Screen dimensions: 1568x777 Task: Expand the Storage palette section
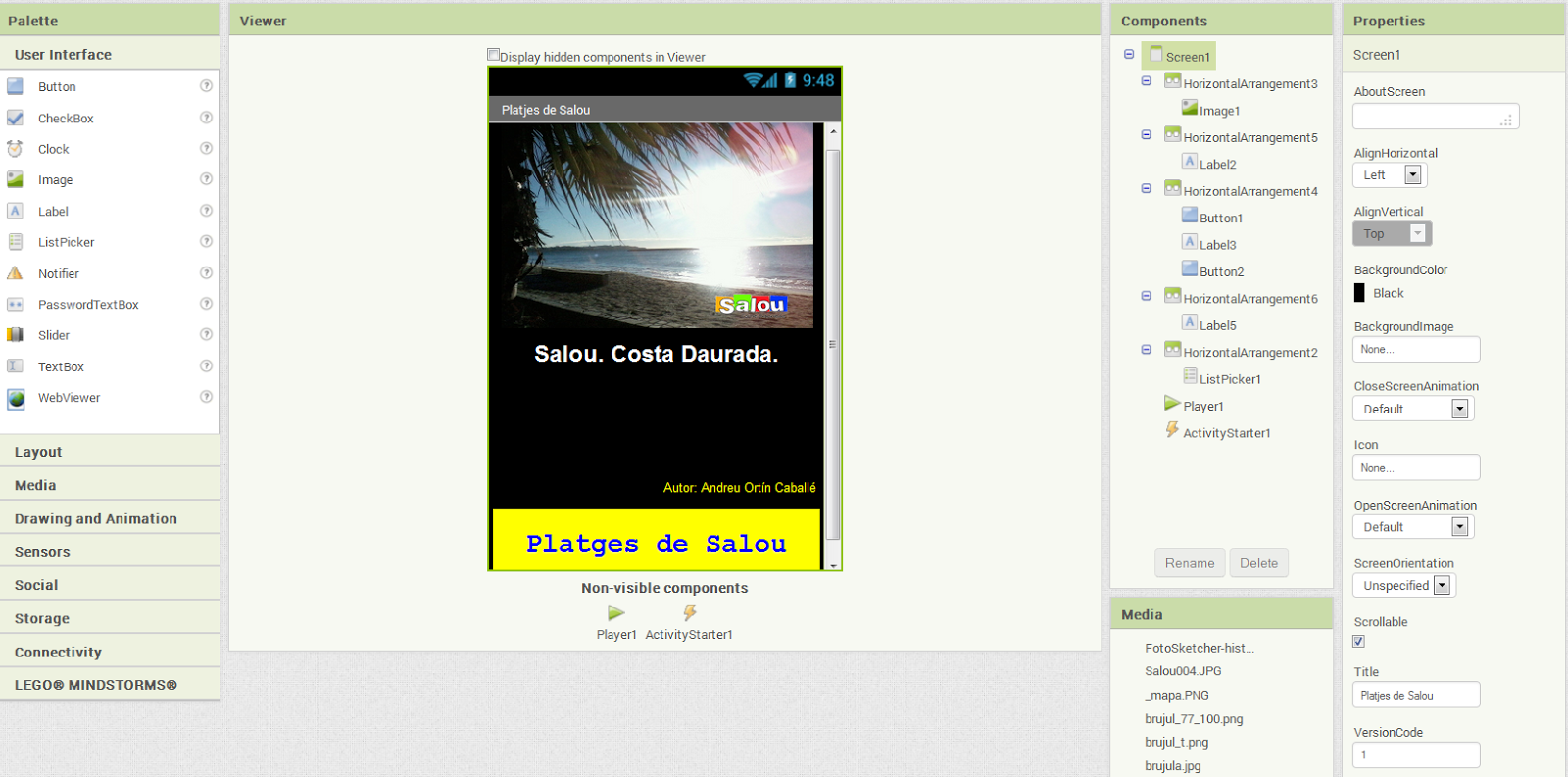pyautogui.click(x=110, y=618)
